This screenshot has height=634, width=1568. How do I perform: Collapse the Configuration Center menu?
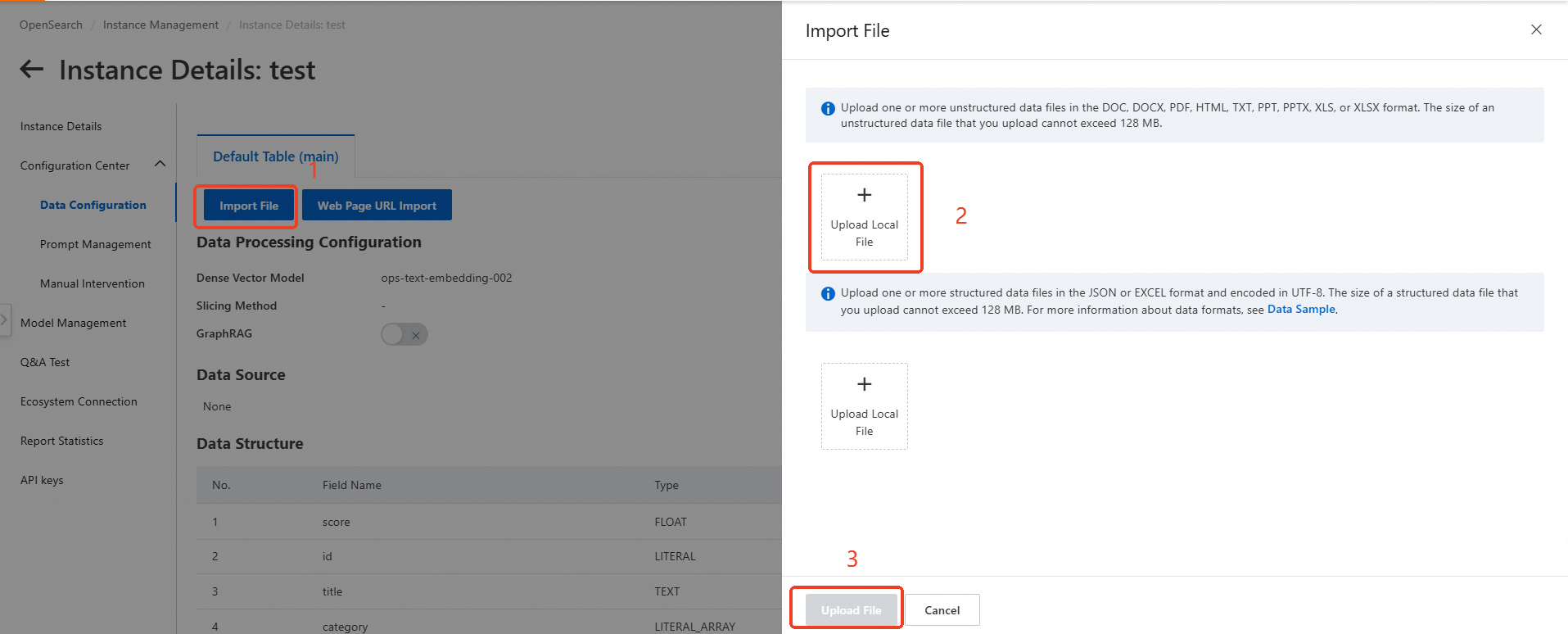pos(160,165)
